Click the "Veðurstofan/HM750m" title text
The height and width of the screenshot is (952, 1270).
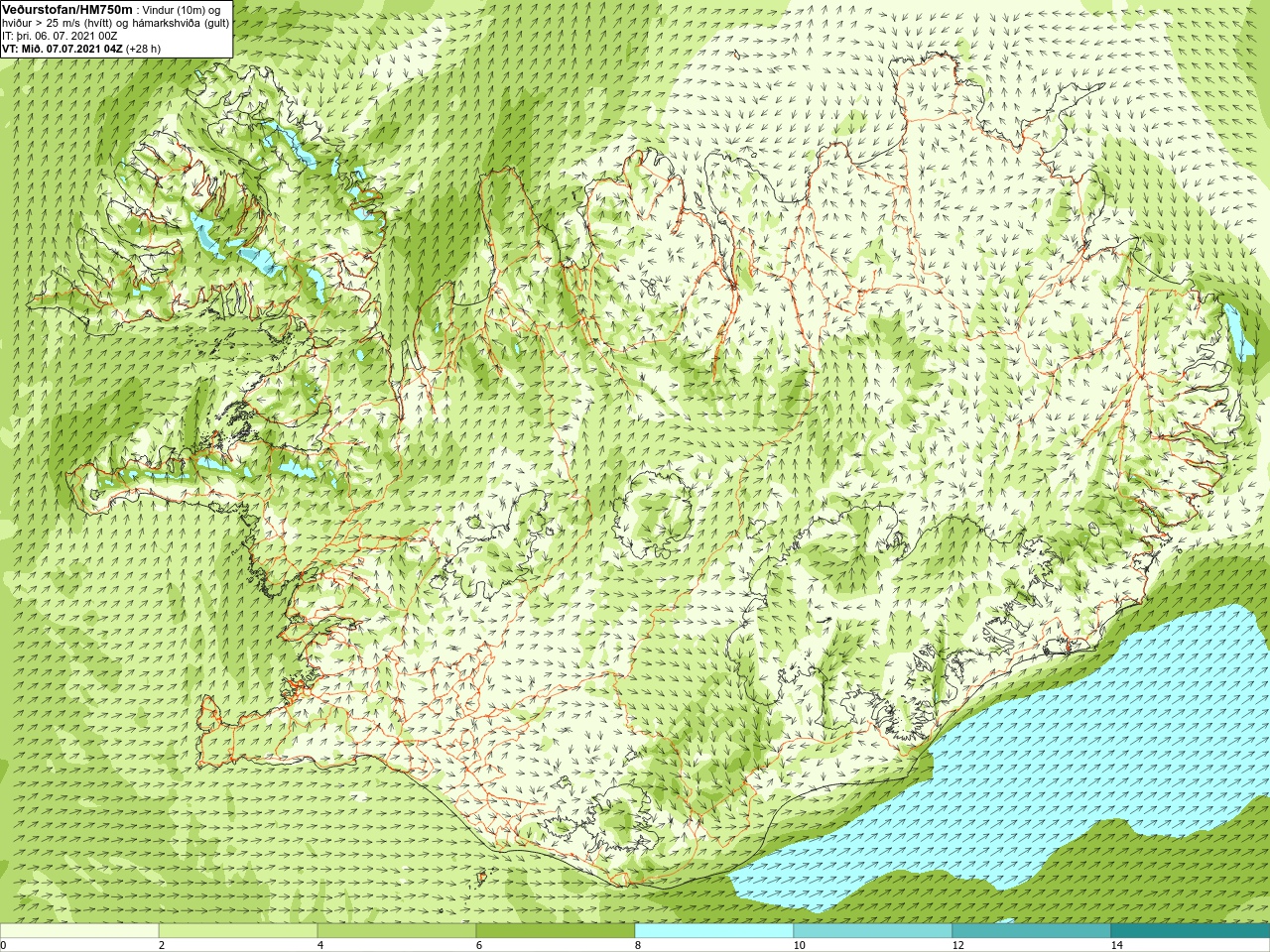click(x=66, y=9)
